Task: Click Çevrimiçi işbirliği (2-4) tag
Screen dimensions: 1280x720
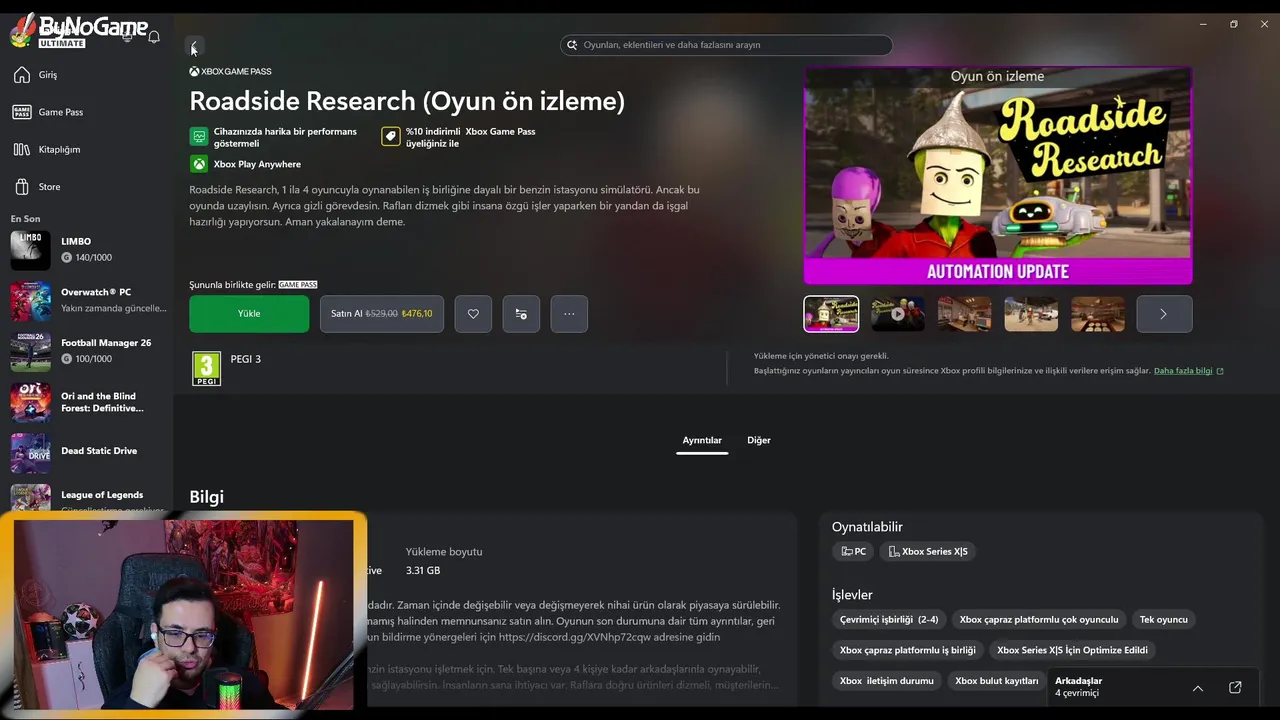Action: 889,619
